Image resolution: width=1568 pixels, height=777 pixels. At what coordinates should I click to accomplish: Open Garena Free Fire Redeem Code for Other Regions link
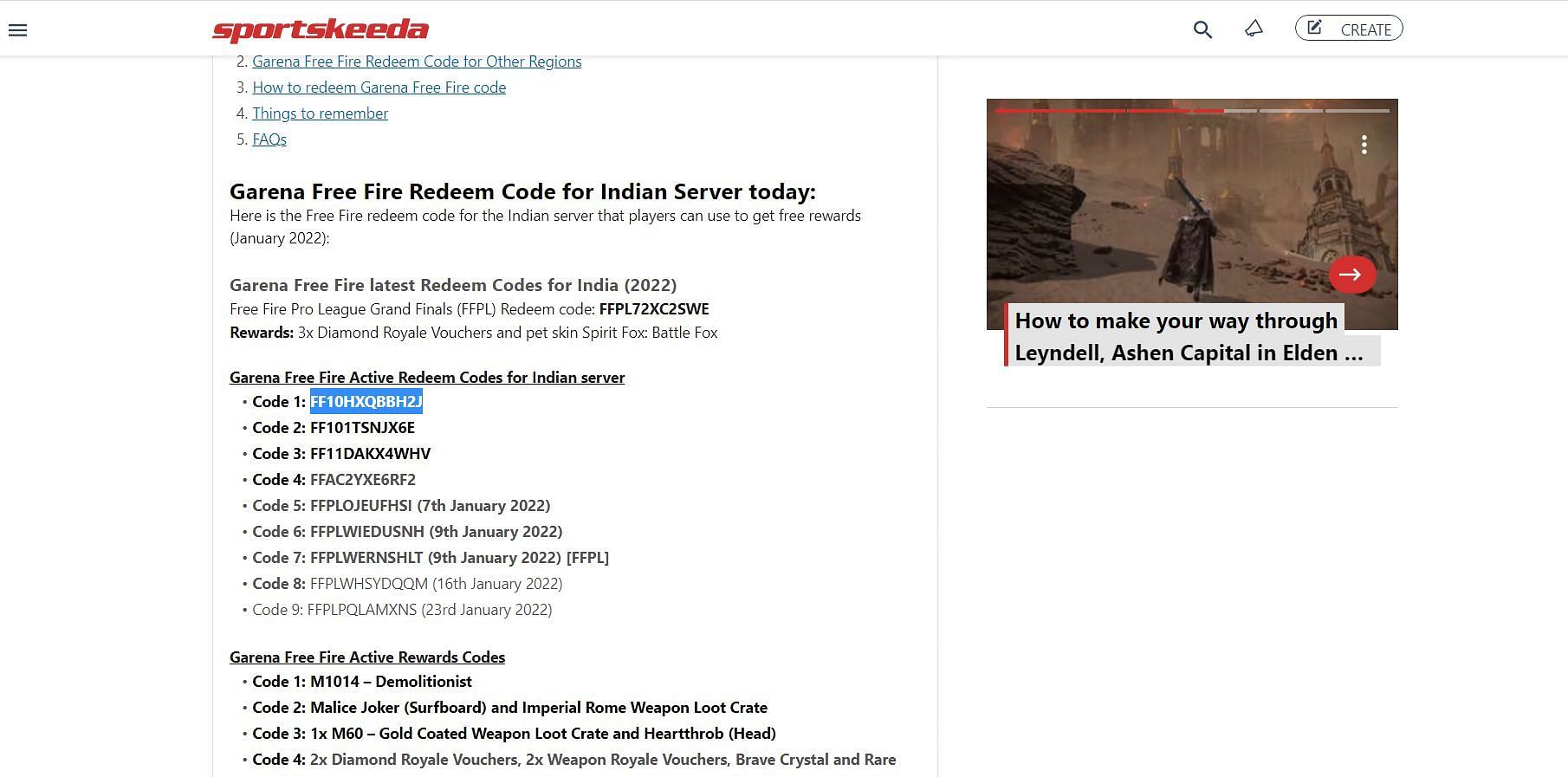pyautogui.click(x=417, y=62)
